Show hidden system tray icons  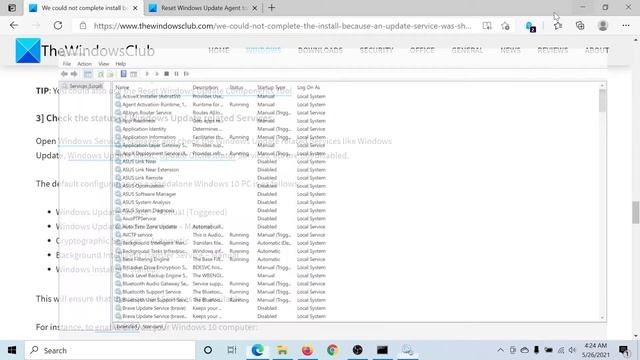tap(500, 350)
